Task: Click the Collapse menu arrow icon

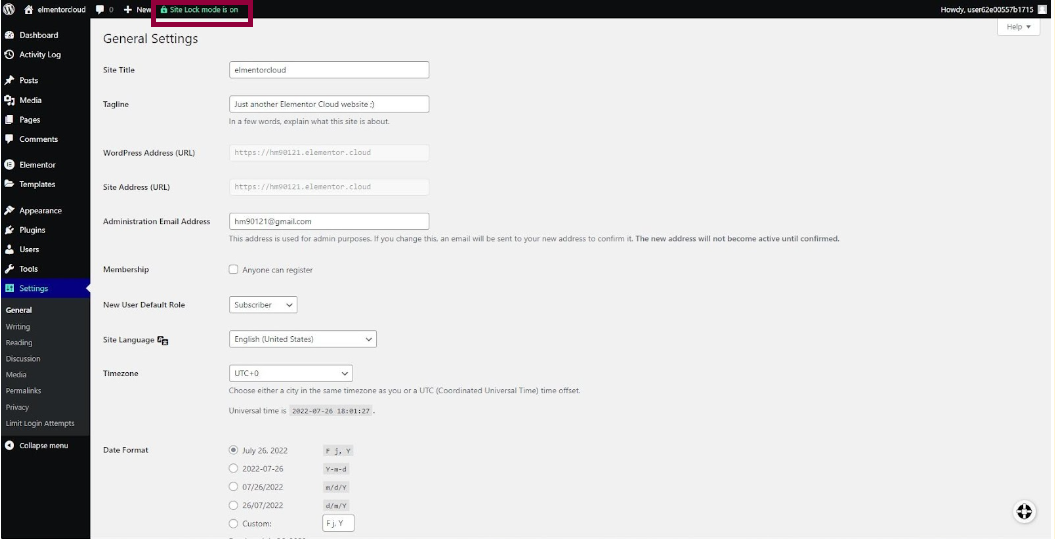Action: point(9,445)
